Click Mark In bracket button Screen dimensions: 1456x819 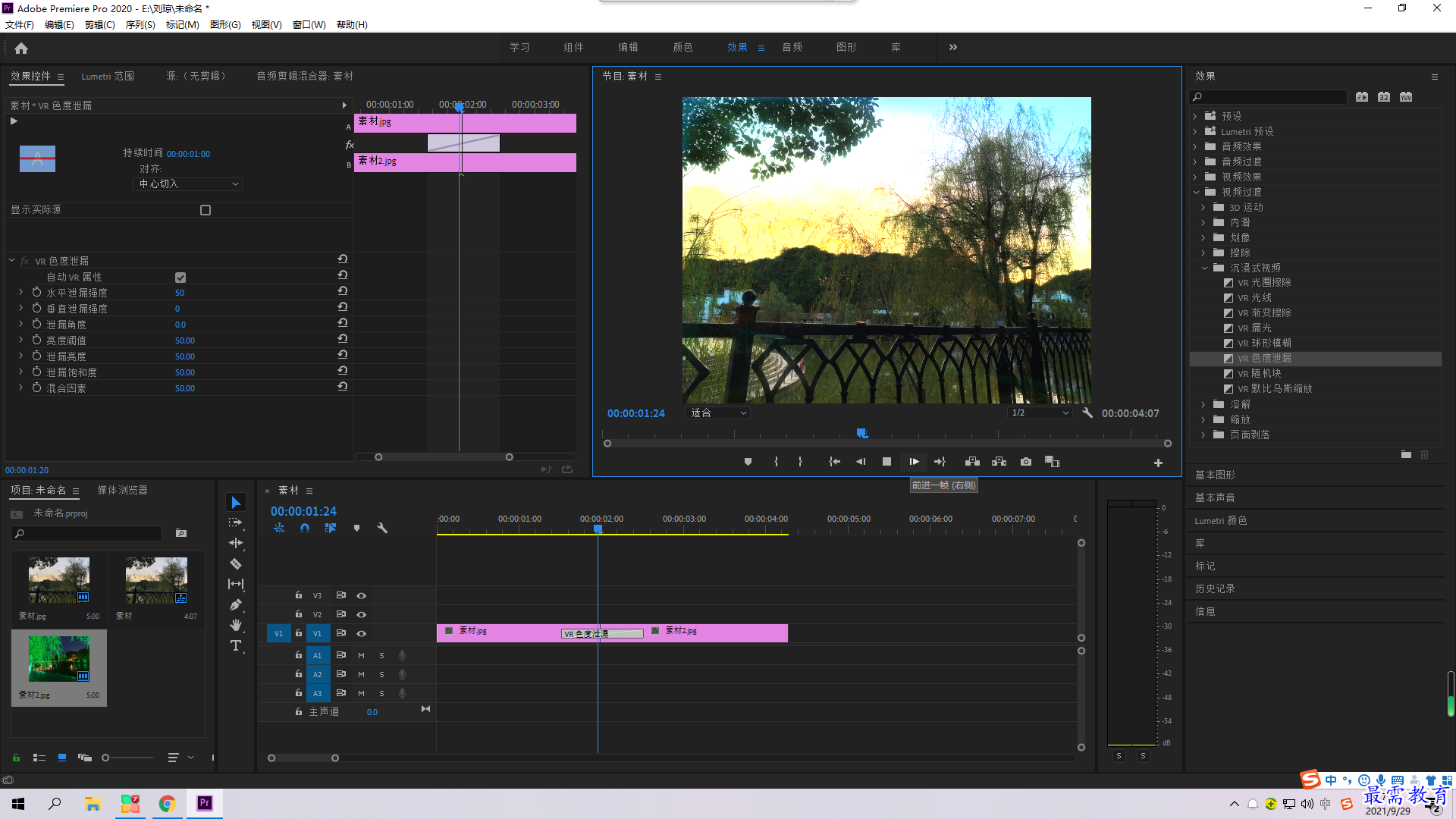(776, 461)
